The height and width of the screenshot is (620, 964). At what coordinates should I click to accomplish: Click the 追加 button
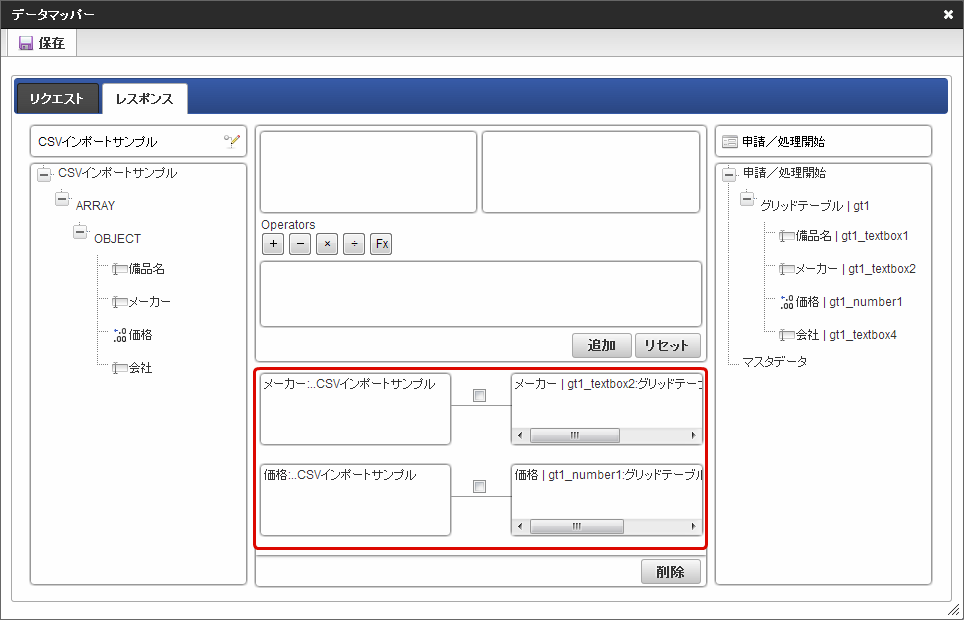point(602,346)
